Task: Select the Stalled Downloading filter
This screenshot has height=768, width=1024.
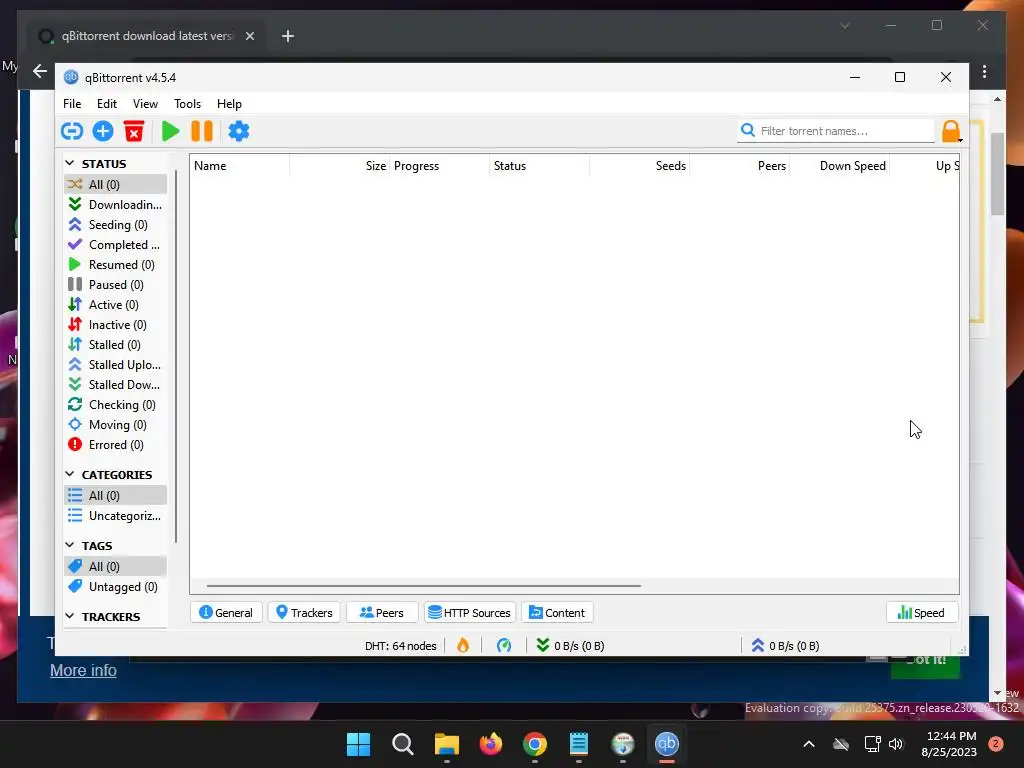Action: [116, 385]
